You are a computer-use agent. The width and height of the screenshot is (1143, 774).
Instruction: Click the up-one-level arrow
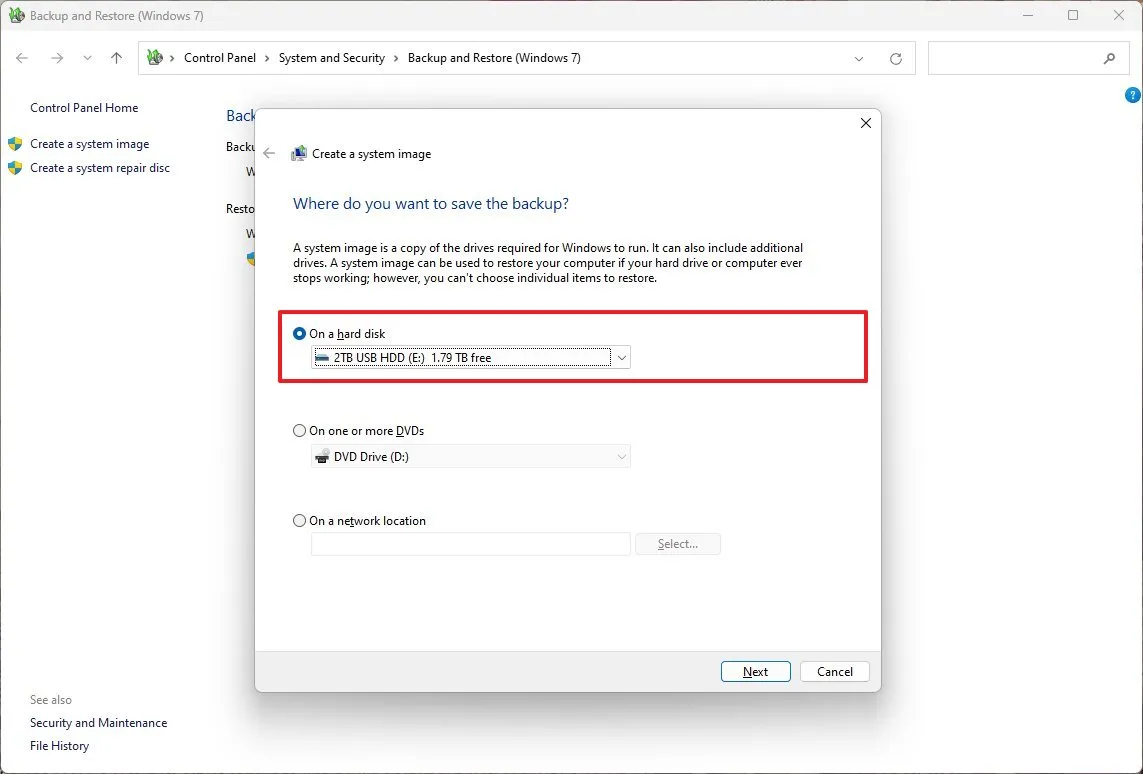click(116, 57)
